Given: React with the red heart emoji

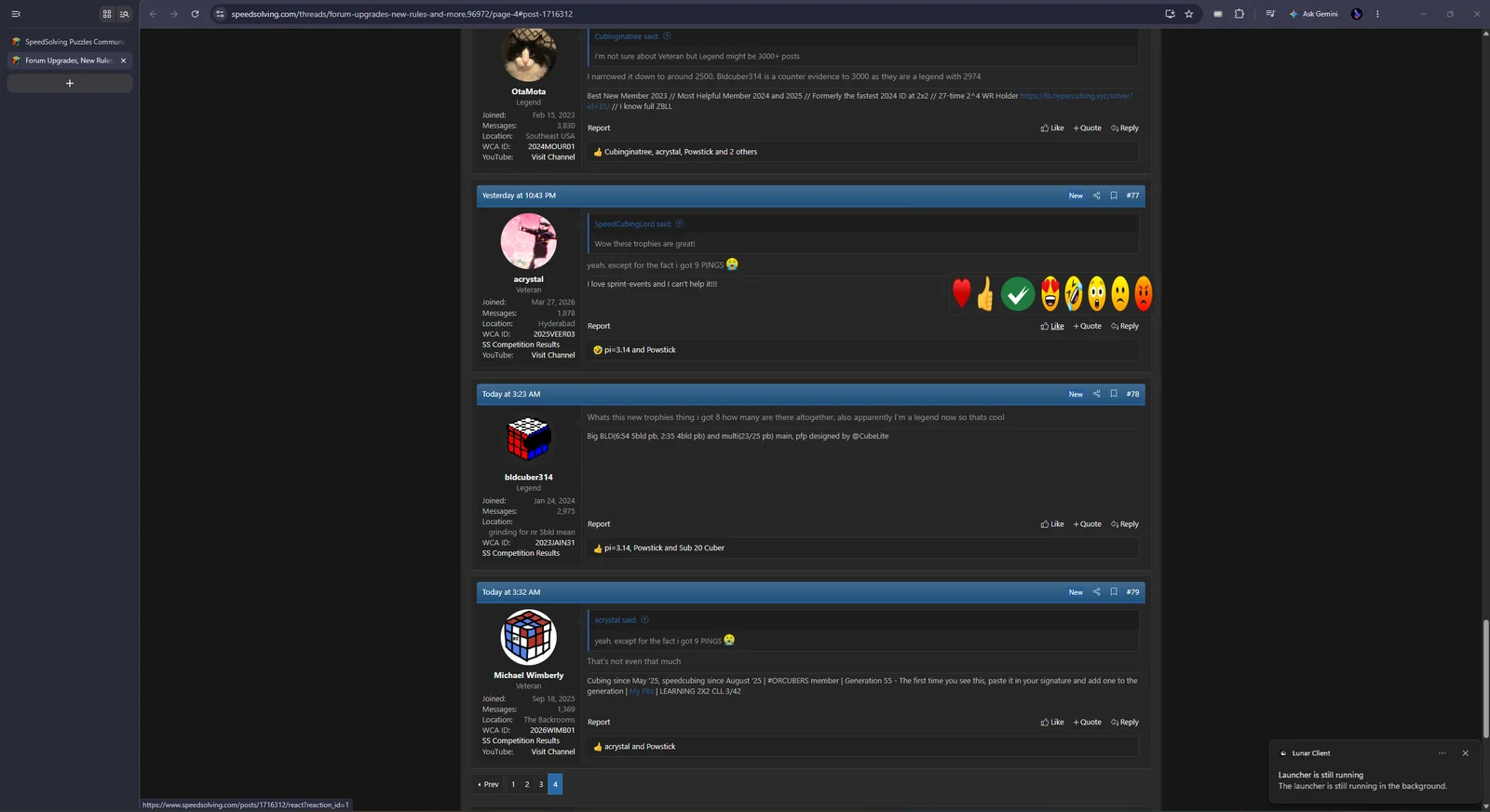Looking at the screenshot, I should coord(962,293).
